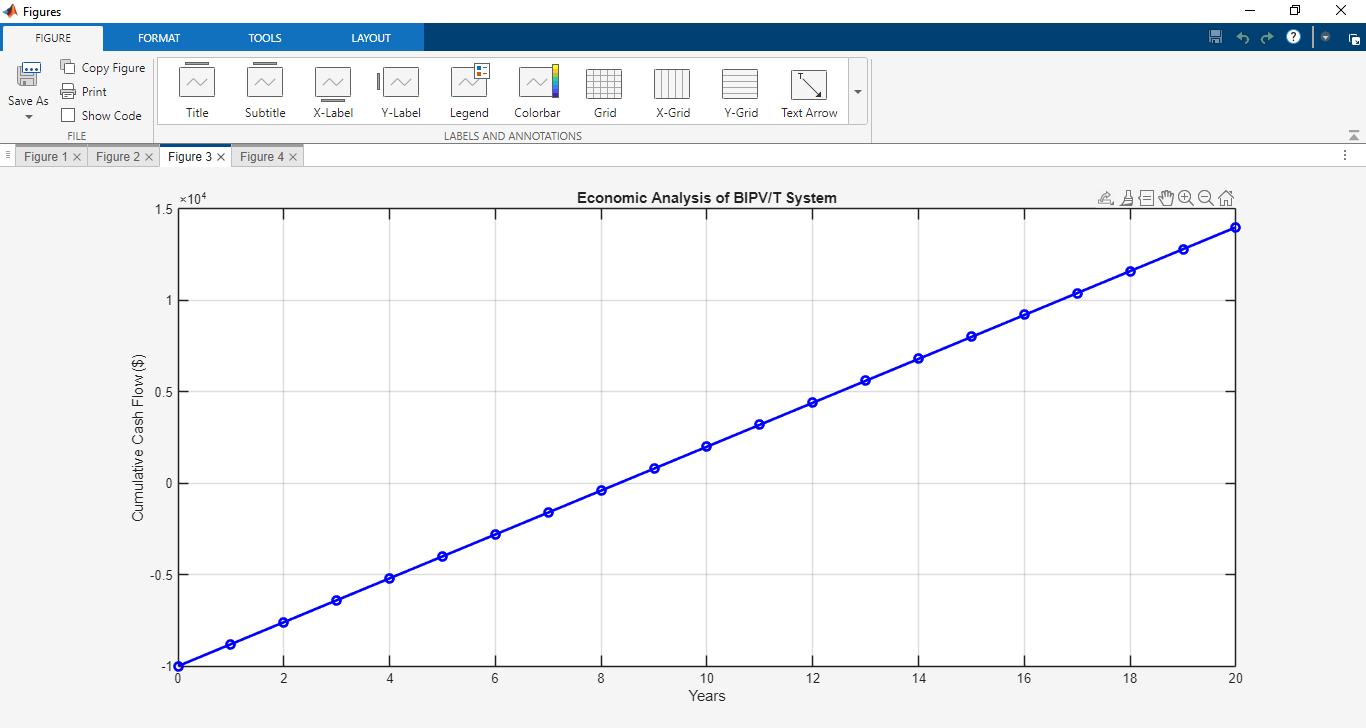This screenshot has height=728, width=1366.
Task: Insert a Legend on the plot
Action: point(469,92)
